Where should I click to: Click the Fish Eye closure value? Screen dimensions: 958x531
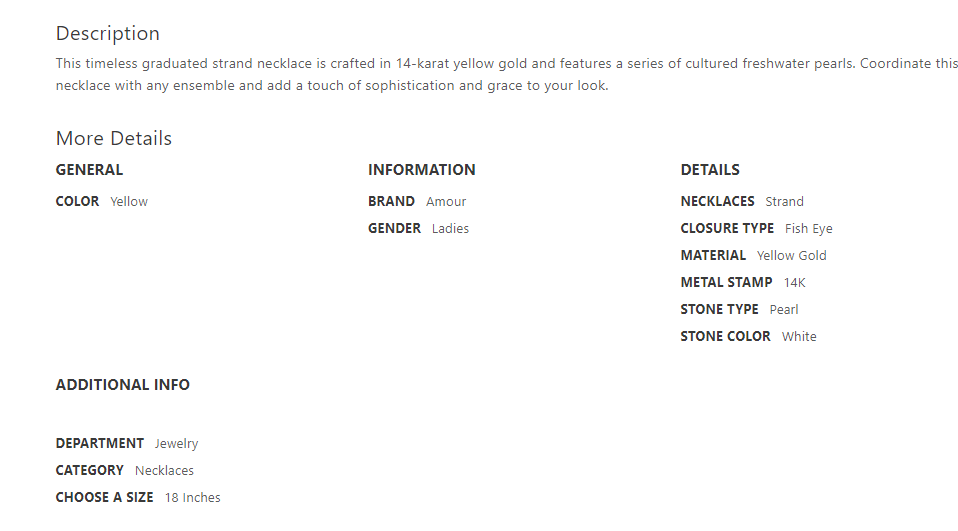808,229
